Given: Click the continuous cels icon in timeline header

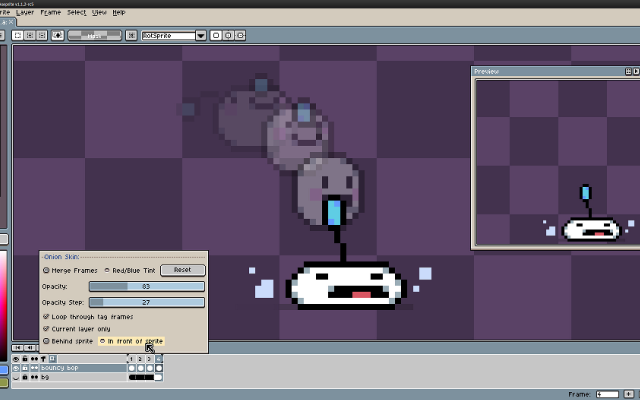Looking at the screenshot, I should (x=34, y=359).
